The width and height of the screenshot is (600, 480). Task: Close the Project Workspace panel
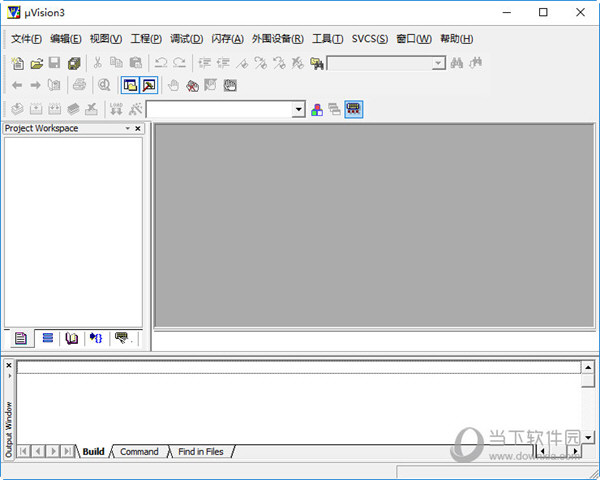(138, 129)
